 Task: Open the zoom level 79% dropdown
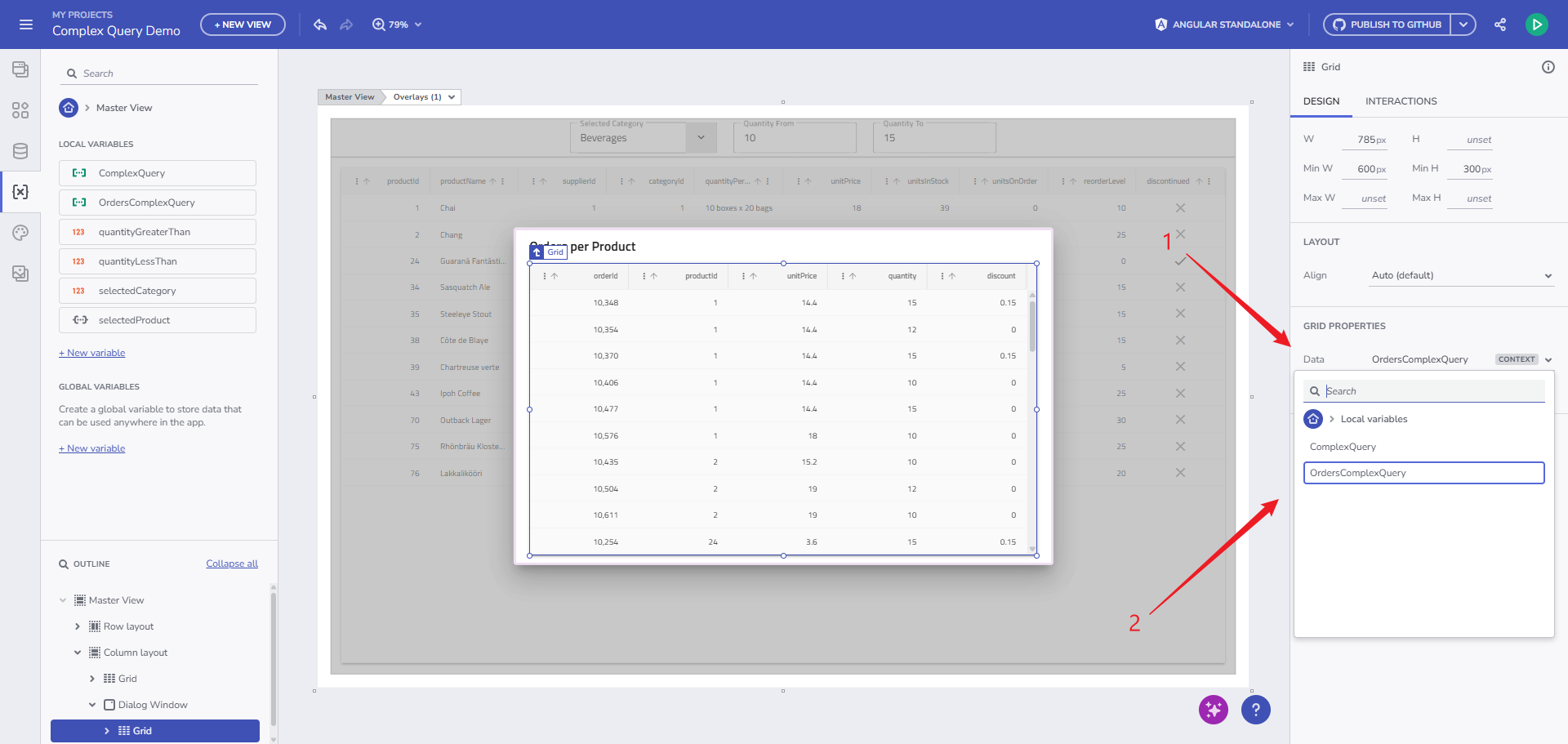[398, 25]
